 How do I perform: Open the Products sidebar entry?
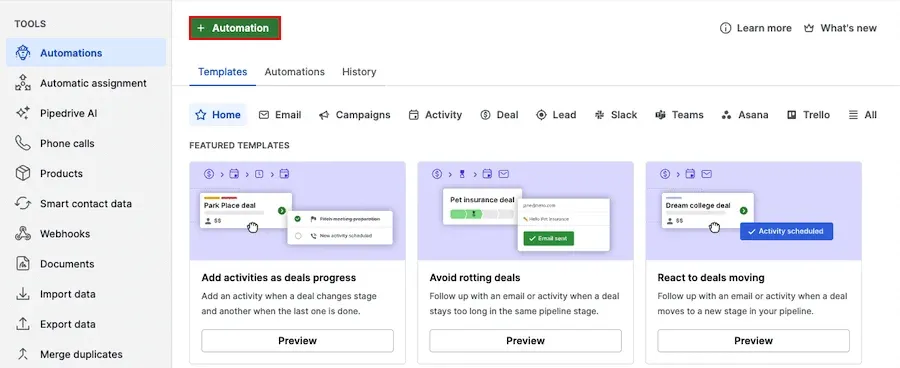[x=86, y=173]
